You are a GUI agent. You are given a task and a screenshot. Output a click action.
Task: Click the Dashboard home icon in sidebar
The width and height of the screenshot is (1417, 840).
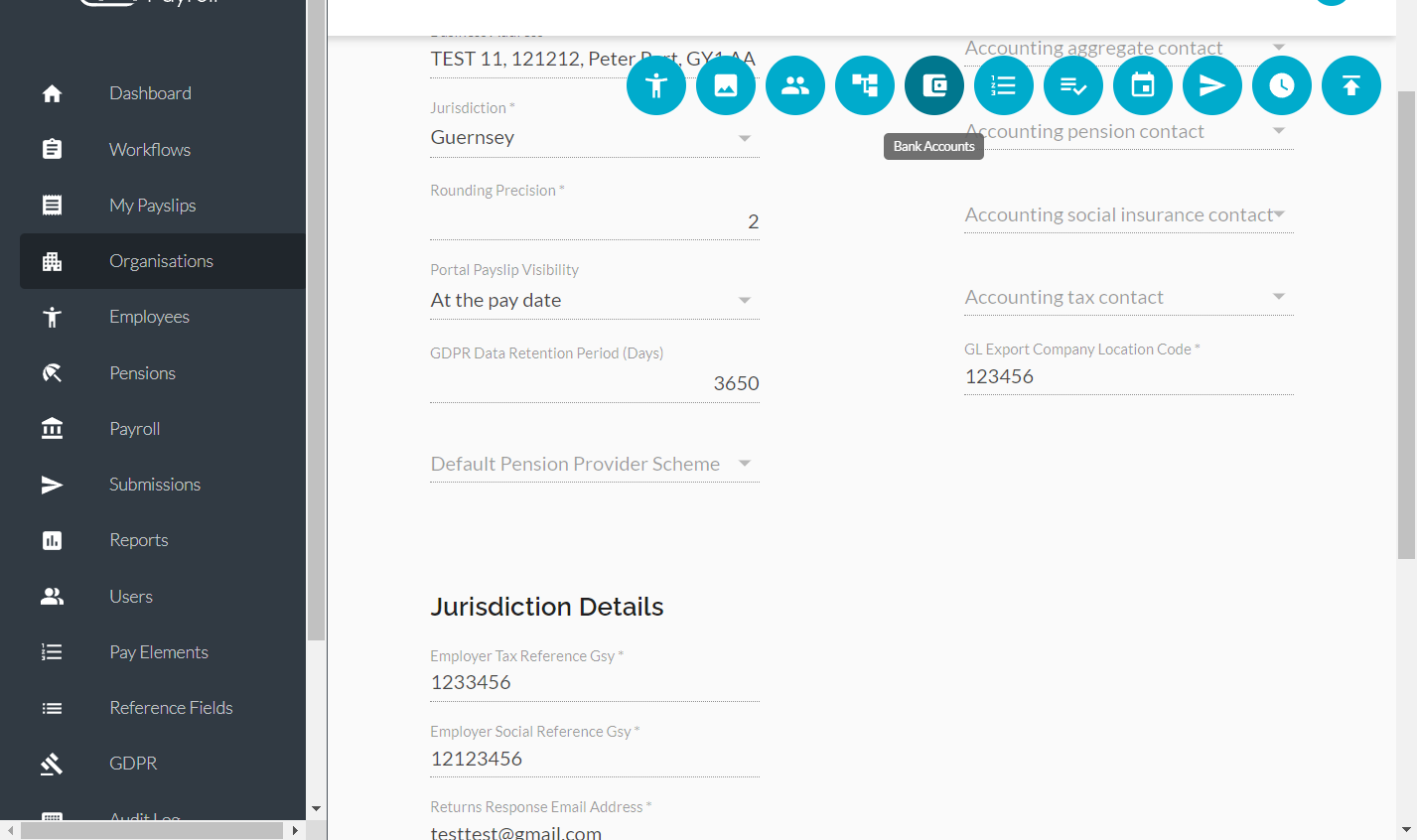53,93
